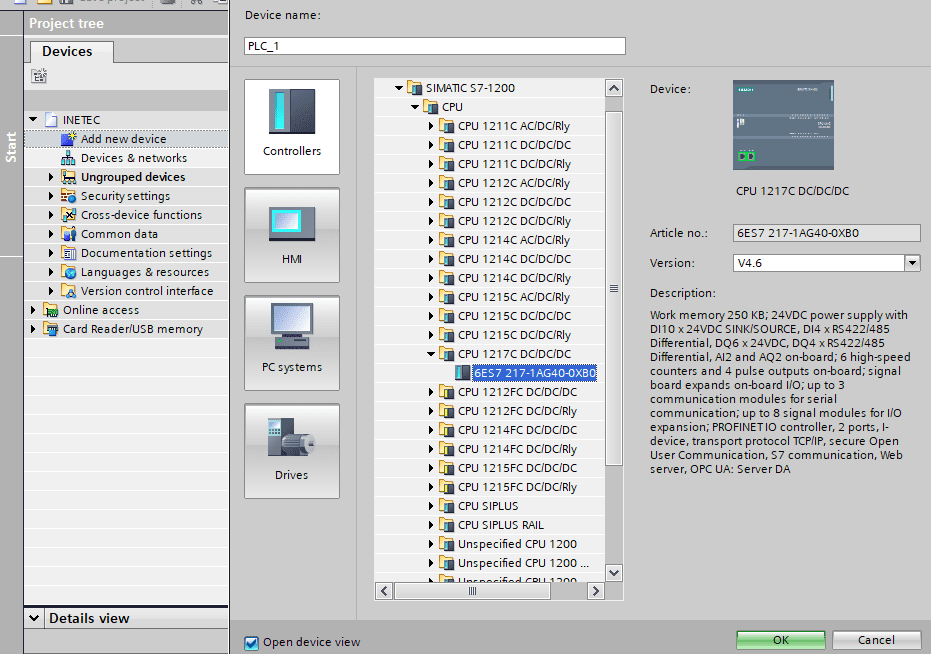
Task: Expand the Security settings node
Action: click(x=51, y=196)
